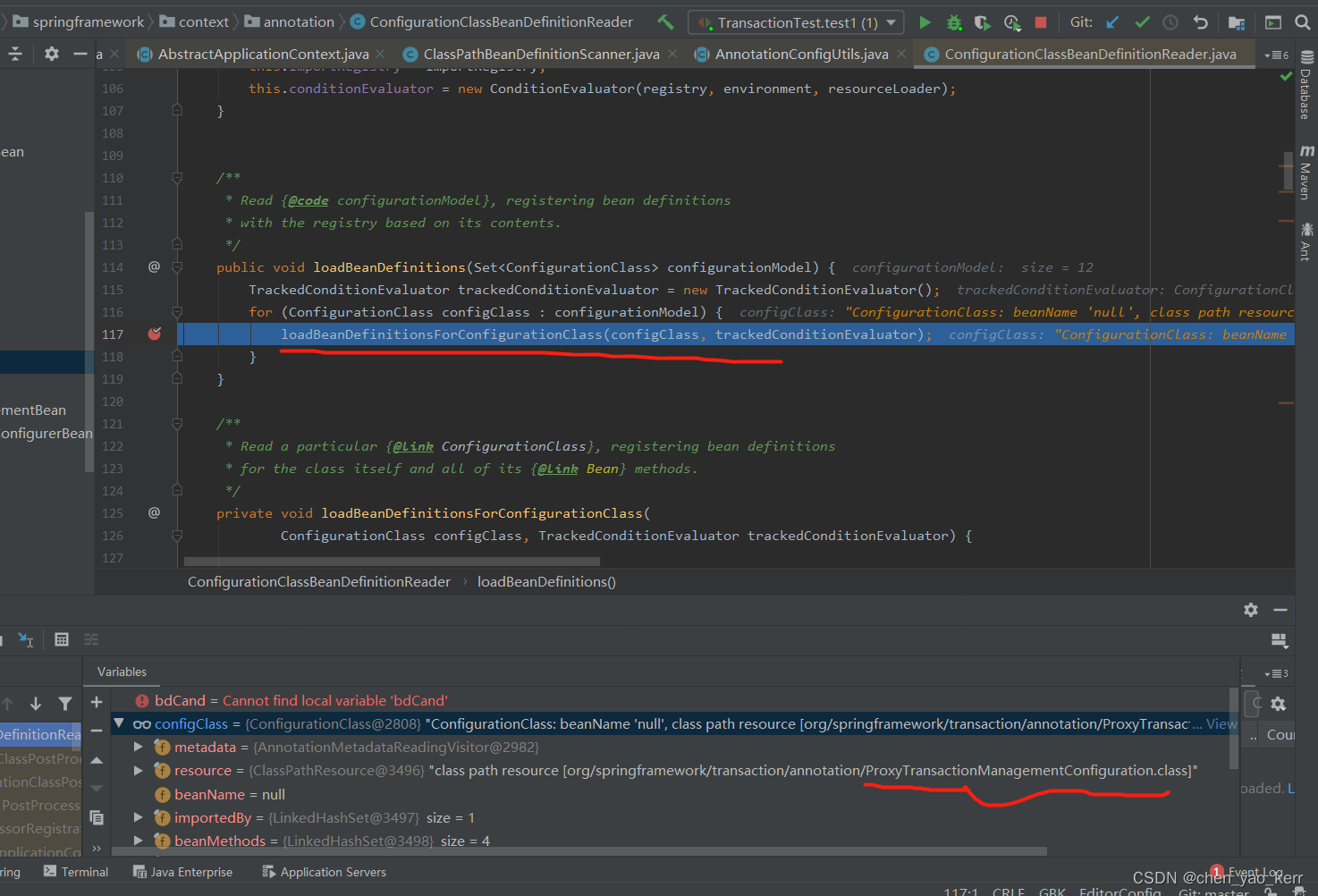Open Application Servers tool window

(x=324, y=872)
